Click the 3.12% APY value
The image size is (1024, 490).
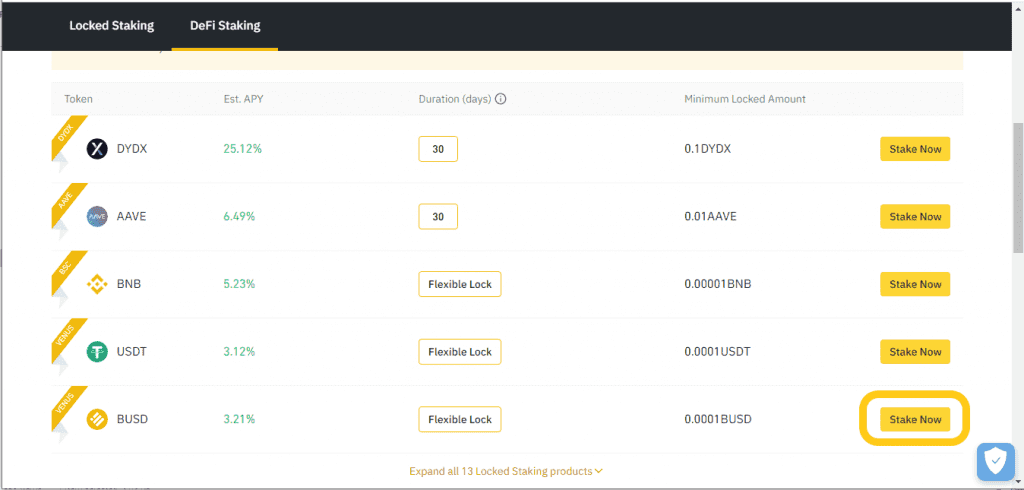pos(240,351)
